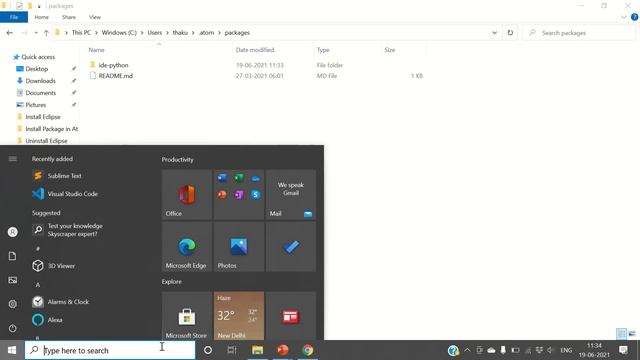Open the red News tile

pyautogui.click(x=291, y=316)
